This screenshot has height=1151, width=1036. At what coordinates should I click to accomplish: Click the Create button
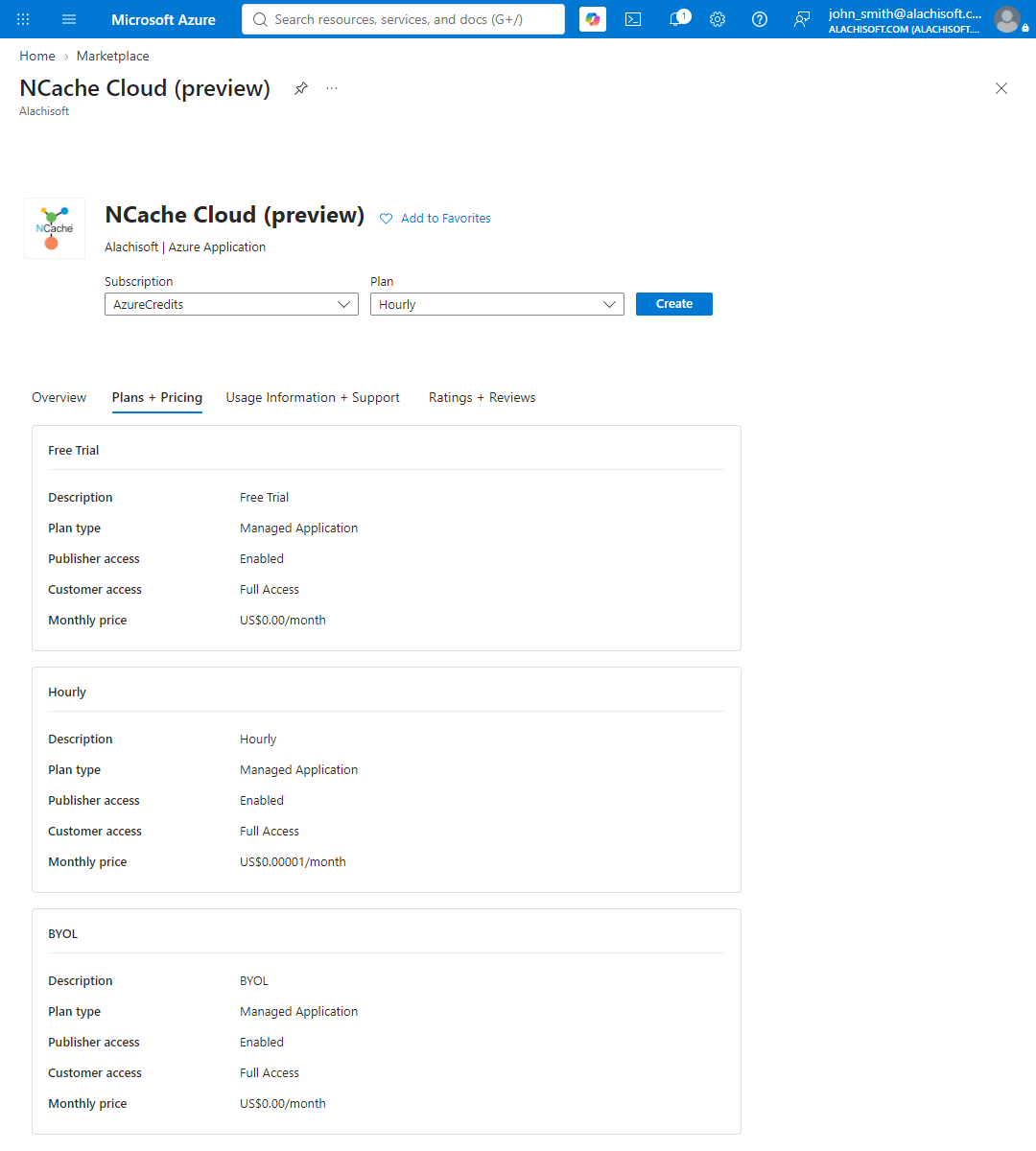click(674, 304)
